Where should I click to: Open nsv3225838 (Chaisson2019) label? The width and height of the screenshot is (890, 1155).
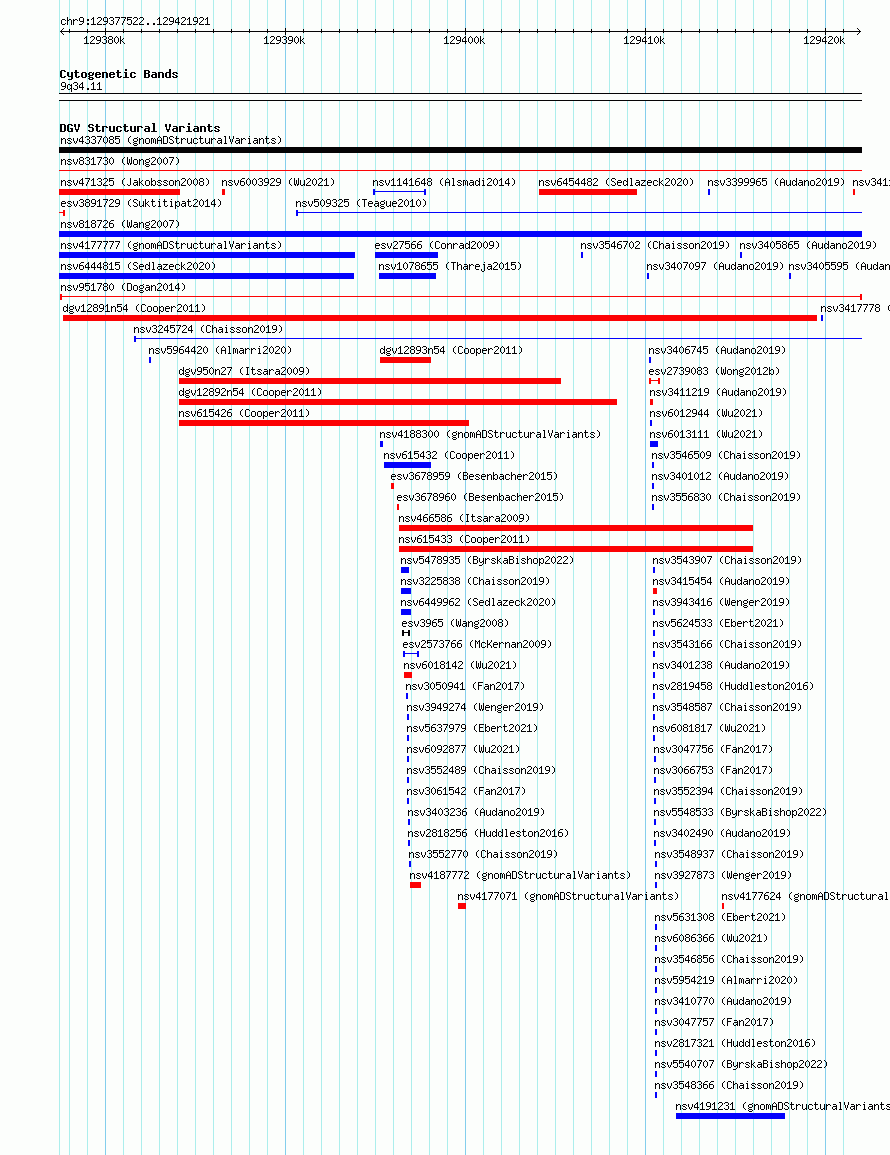tap(475, 581)
